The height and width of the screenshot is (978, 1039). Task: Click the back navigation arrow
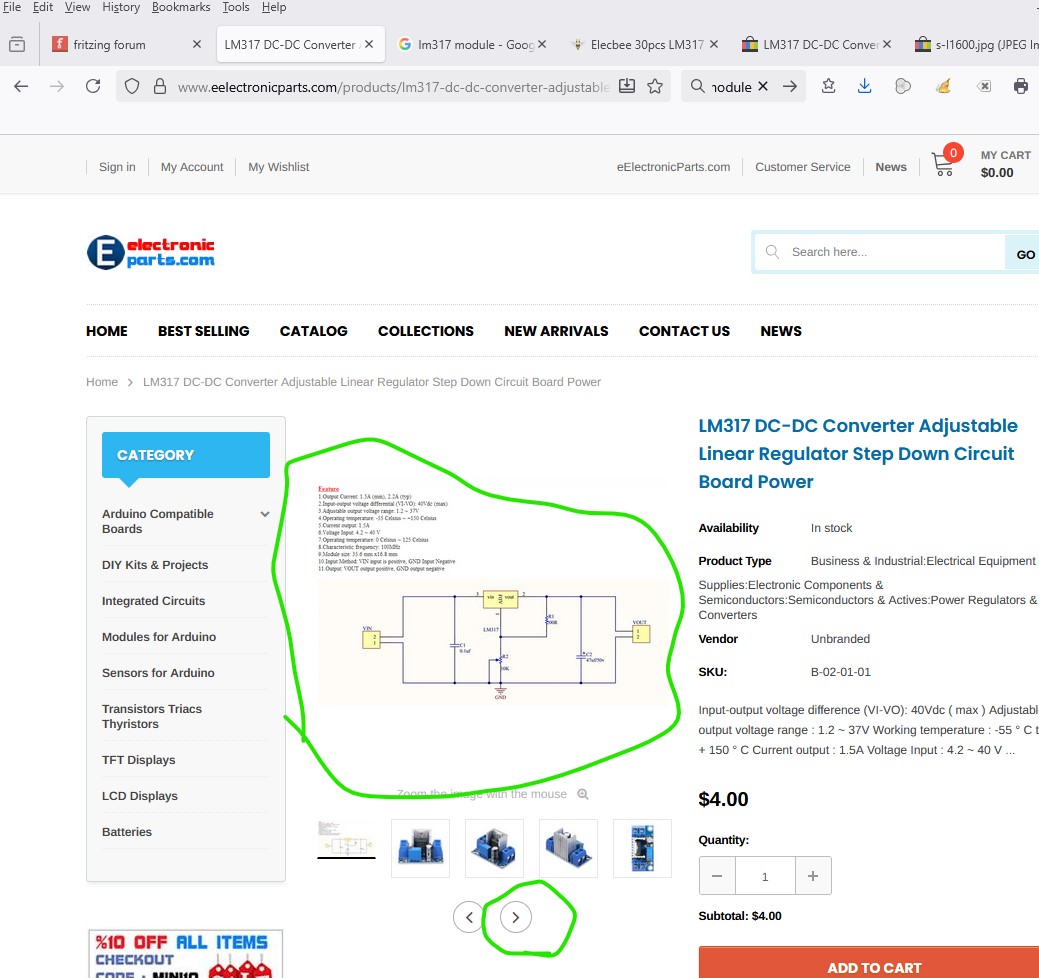tap(21, 86)
